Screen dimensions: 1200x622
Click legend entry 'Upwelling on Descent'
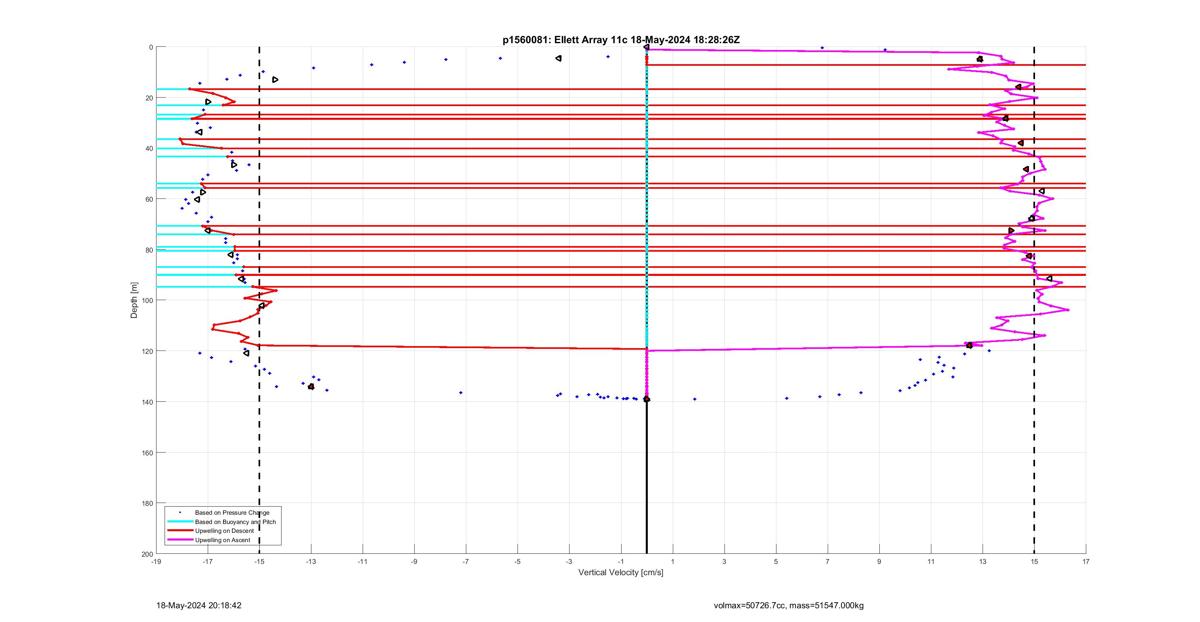(224, 531)
